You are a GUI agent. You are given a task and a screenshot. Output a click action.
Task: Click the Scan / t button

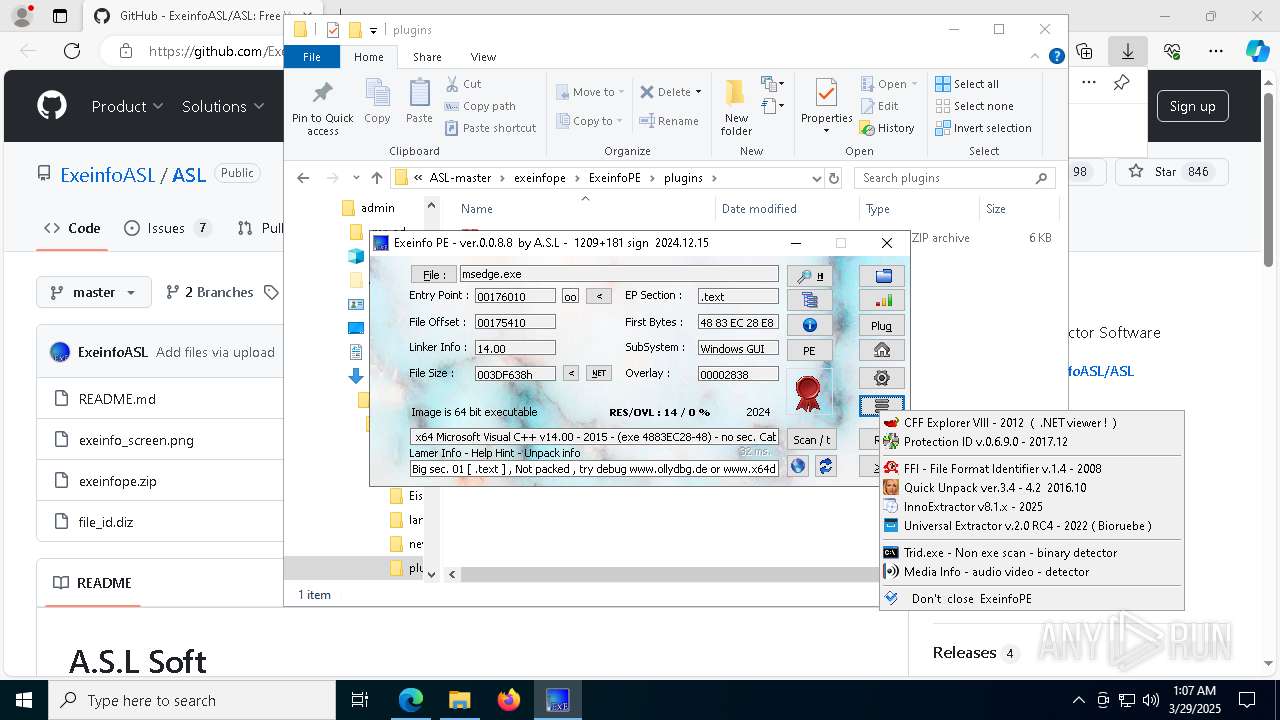811,439
